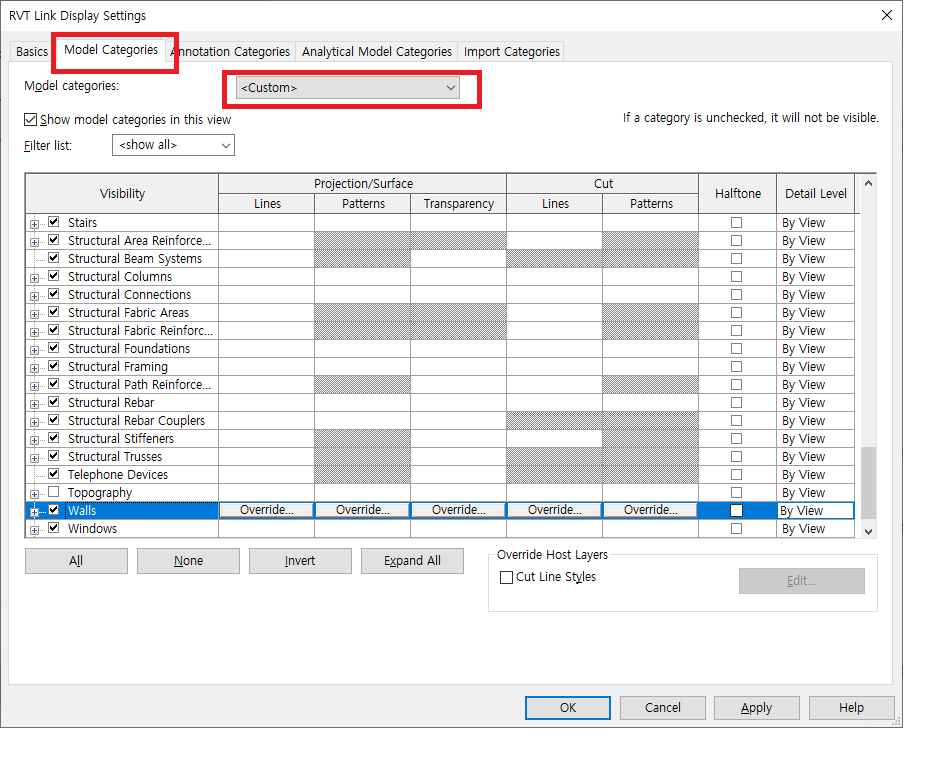This screenshot has width=936, height=768.
Task: Click OK to confirm settings
Action: [568, 708]
